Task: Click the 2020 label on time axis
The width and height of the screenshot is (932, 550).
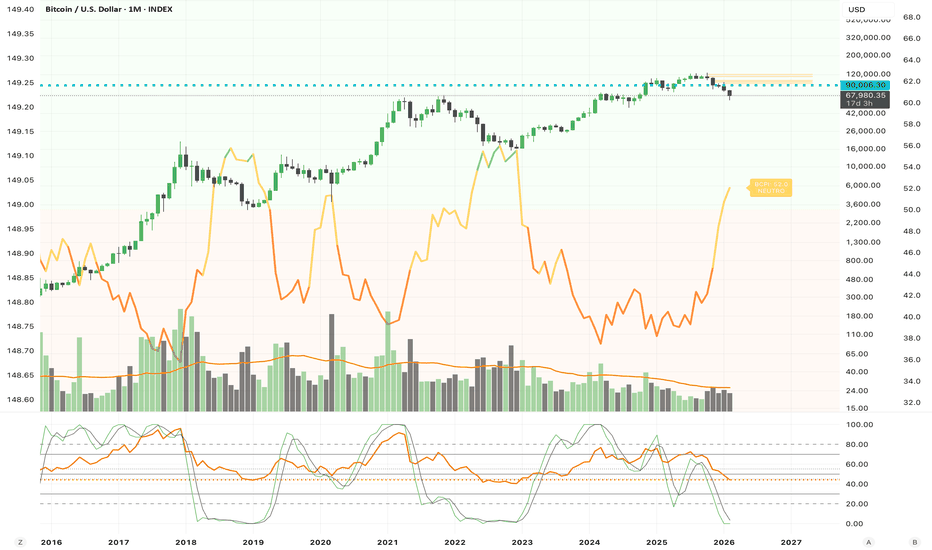Action: point(320,542)
